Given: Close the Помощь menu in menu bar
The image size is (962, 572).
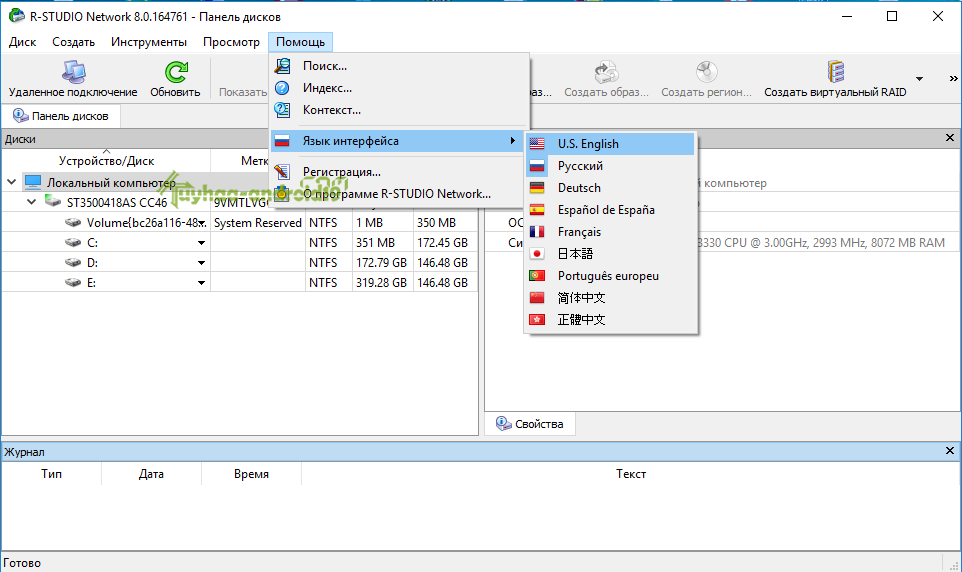Looking at the screenshot, I should 301,42.
